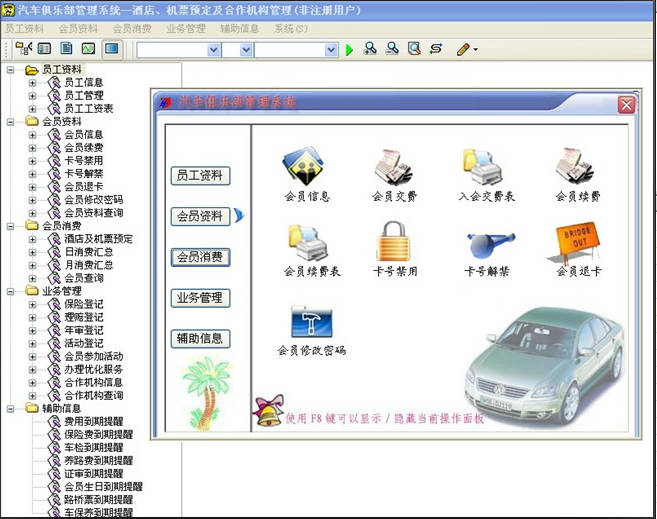Click the list layout toolbar icon
The height and width of the screenshot is (519, 657).
(x=44, y=49)
